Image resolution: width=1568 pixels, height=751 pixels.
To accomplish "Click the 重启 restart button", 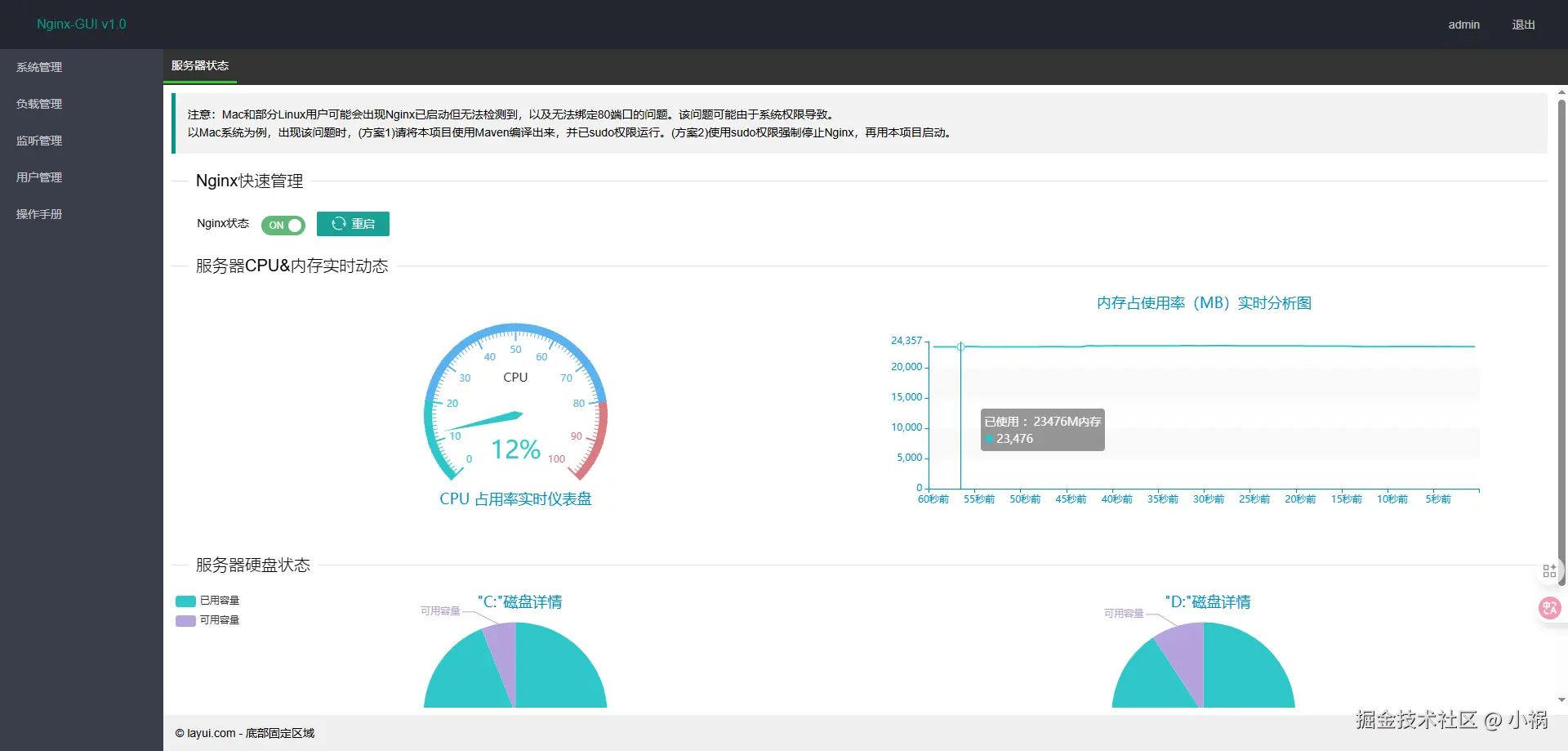I will click(x=353, y=224).
